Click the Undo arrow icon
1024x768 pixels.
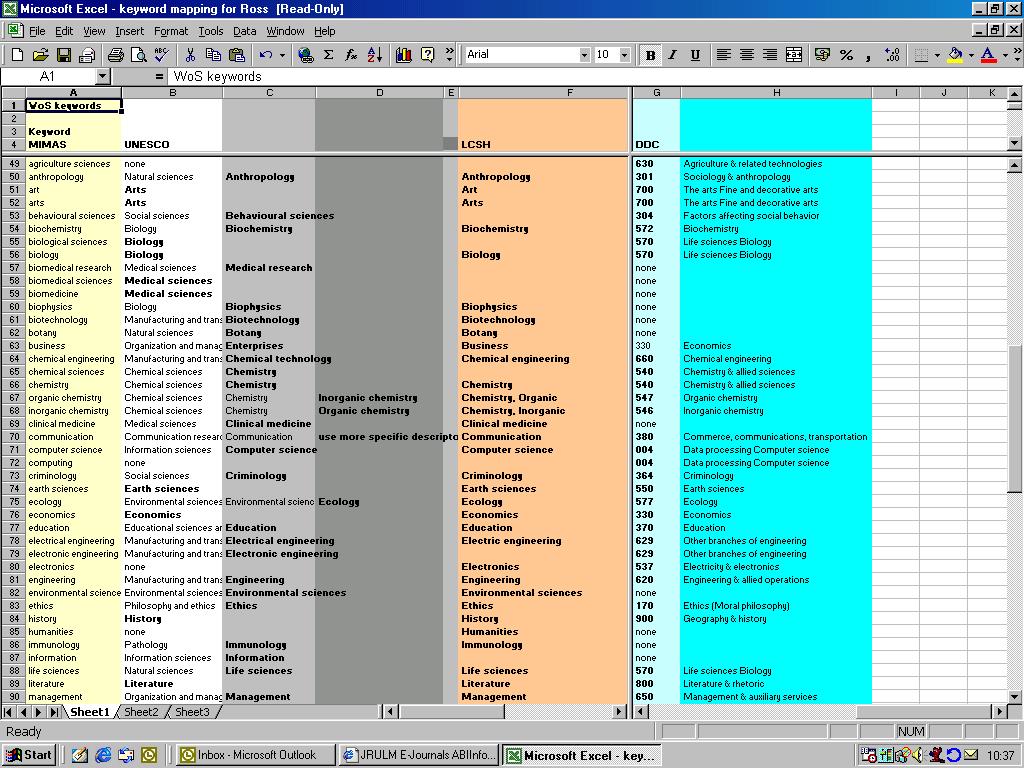266,55
